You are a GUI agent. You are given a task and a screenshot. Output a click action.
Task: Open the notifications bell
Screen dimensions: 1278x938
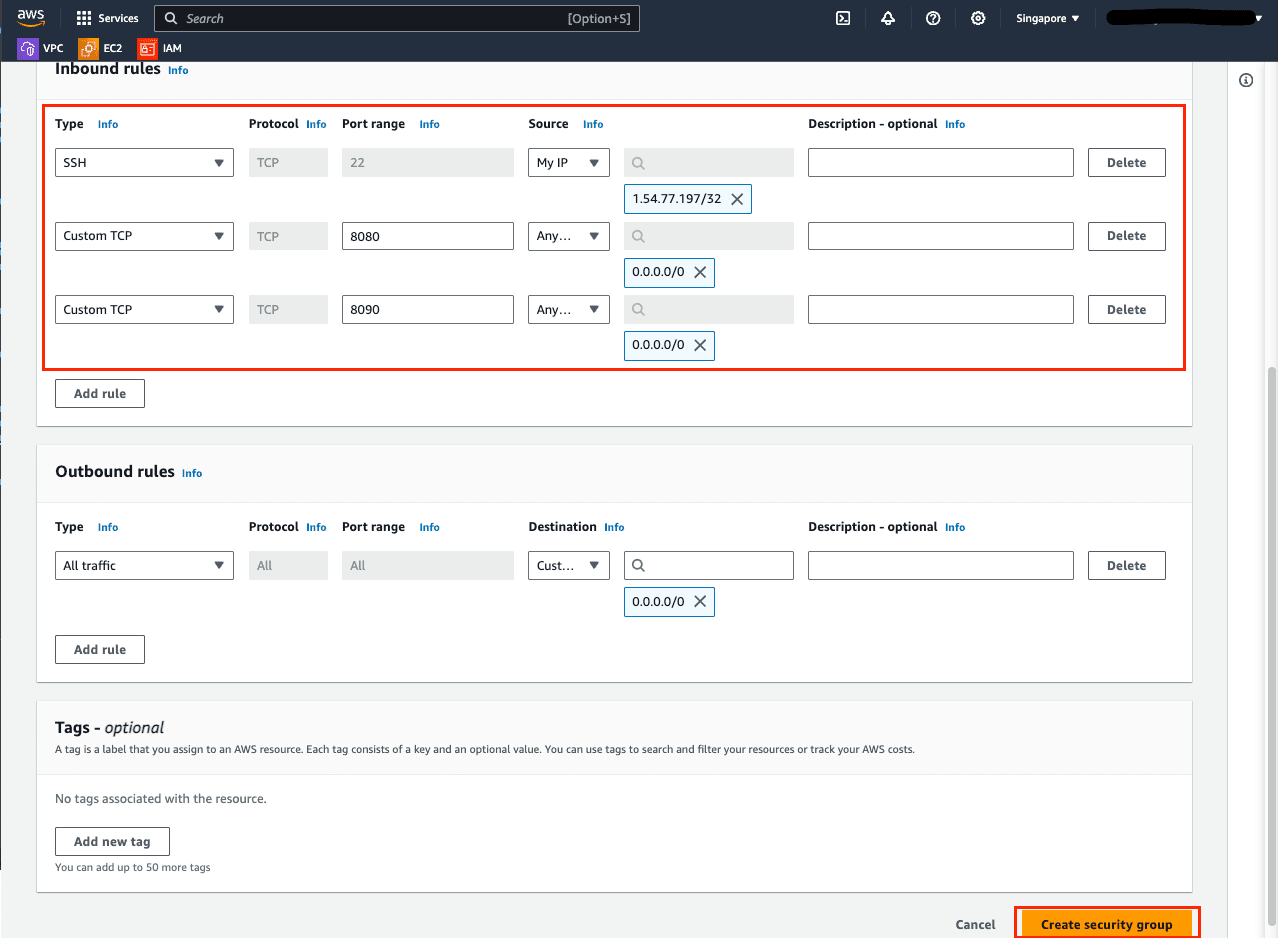click(x=888, y=18)
